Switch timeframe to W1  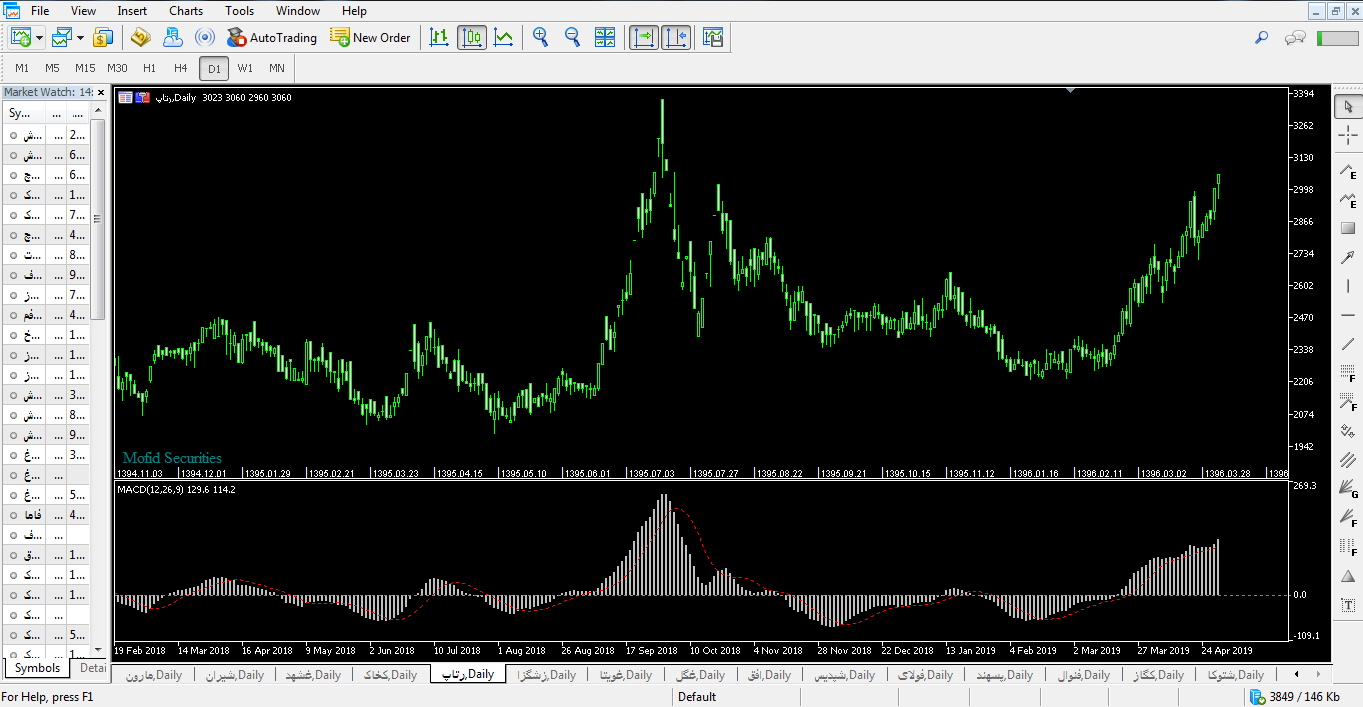point(245,68)
